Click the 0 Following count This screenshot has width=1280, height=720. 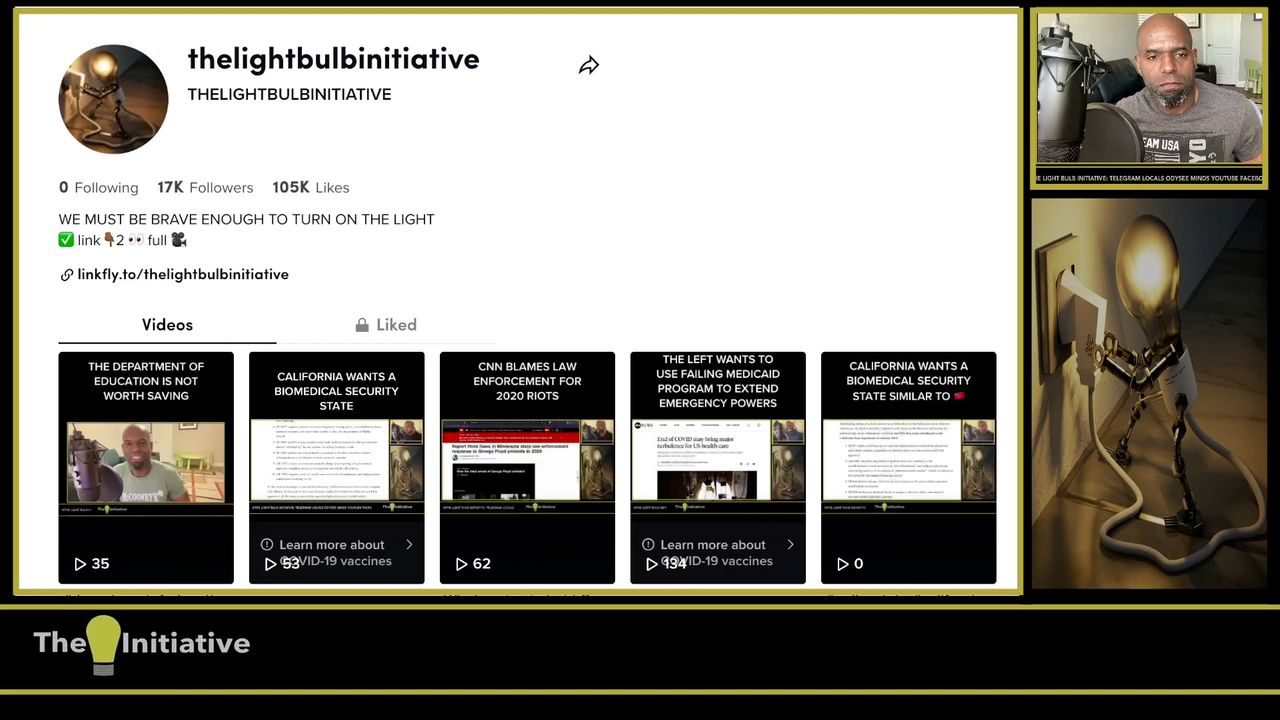click(98, 188)
